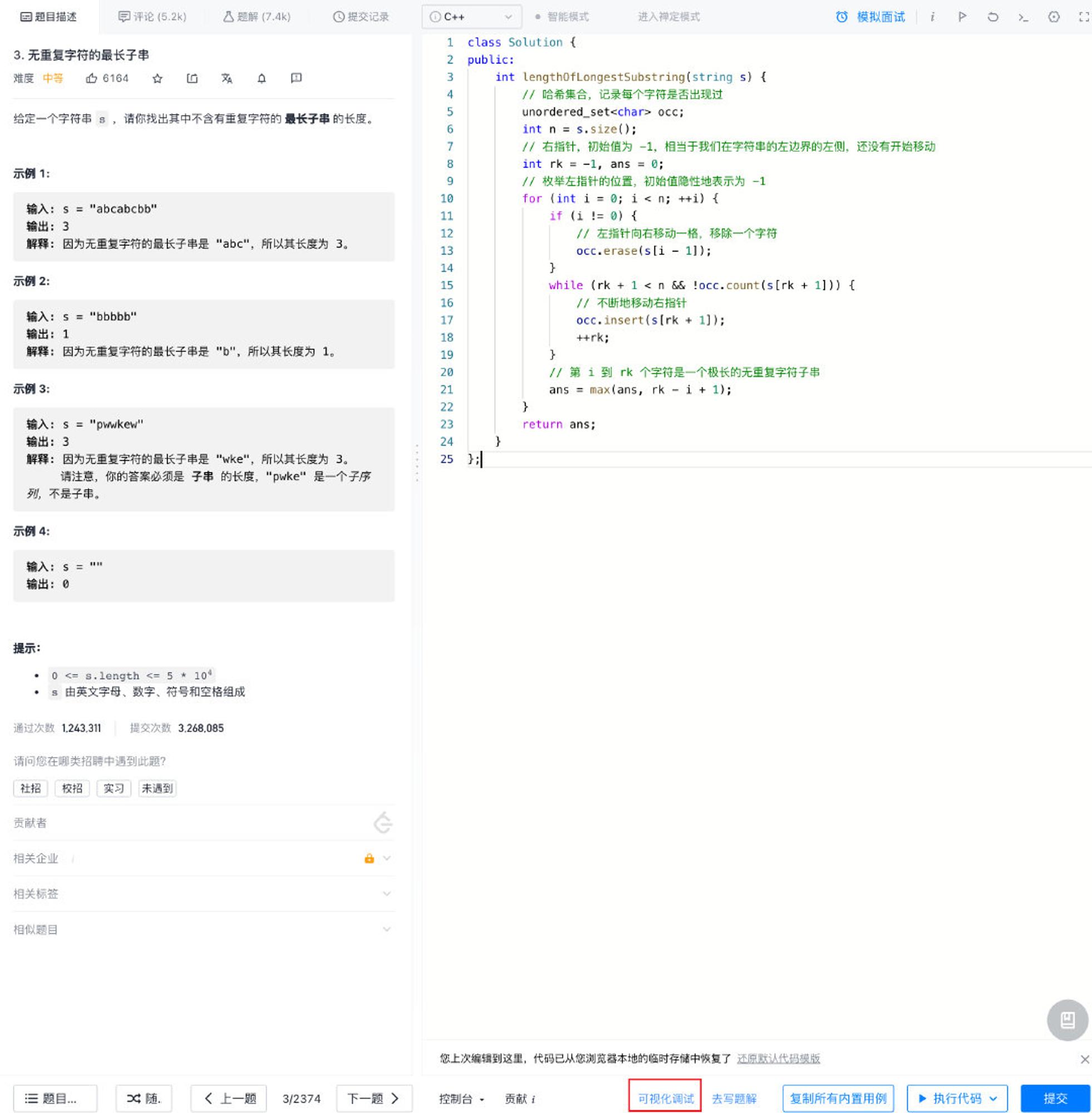
Task: Click the share icon under the title
Action: [x=192, y=78]
